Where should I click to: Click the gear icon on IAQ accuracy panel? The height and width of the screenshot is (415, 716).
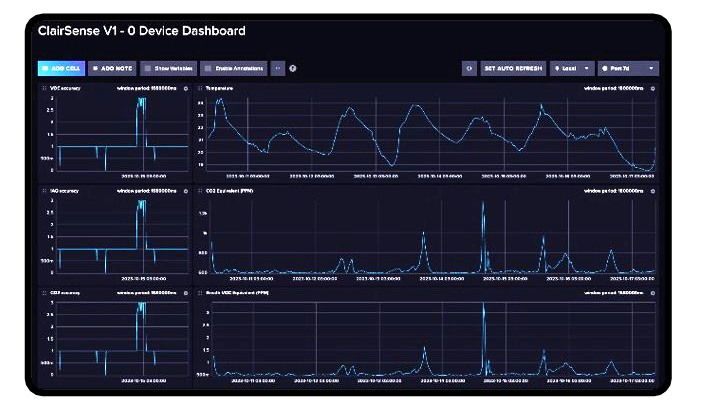pyautogui.click(x=184, y=190)
